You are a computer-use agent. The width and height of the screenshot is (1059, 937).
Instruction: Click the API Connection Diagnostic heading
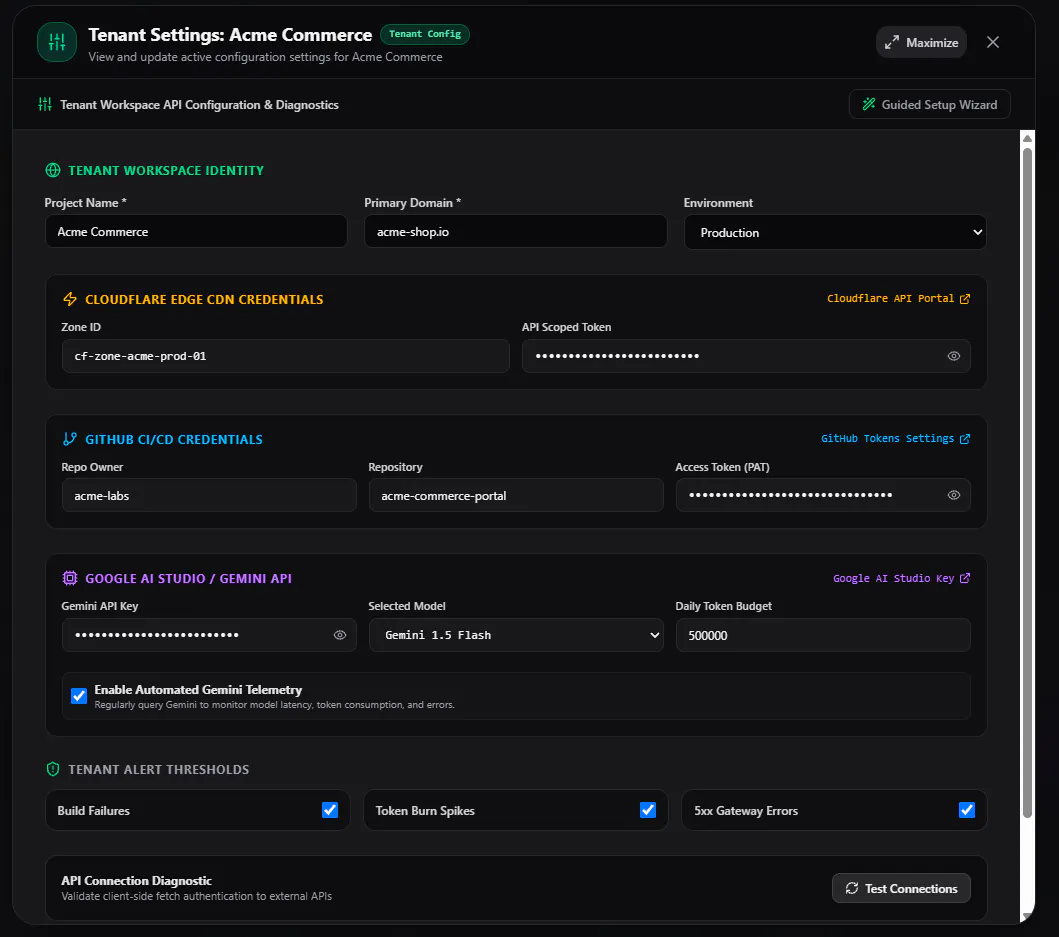pyautogui.click(x=136, y=880)
